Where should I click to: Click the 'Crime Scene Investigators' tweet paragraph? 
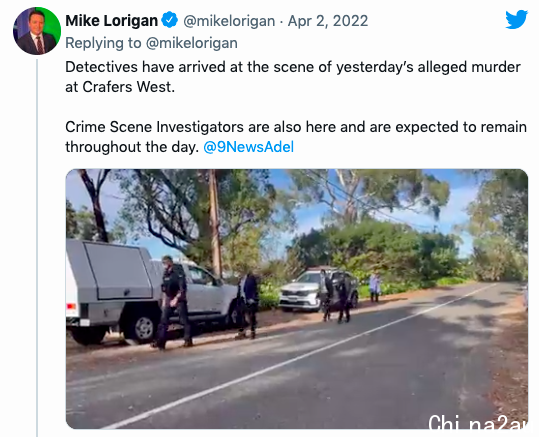pos(296,137)
